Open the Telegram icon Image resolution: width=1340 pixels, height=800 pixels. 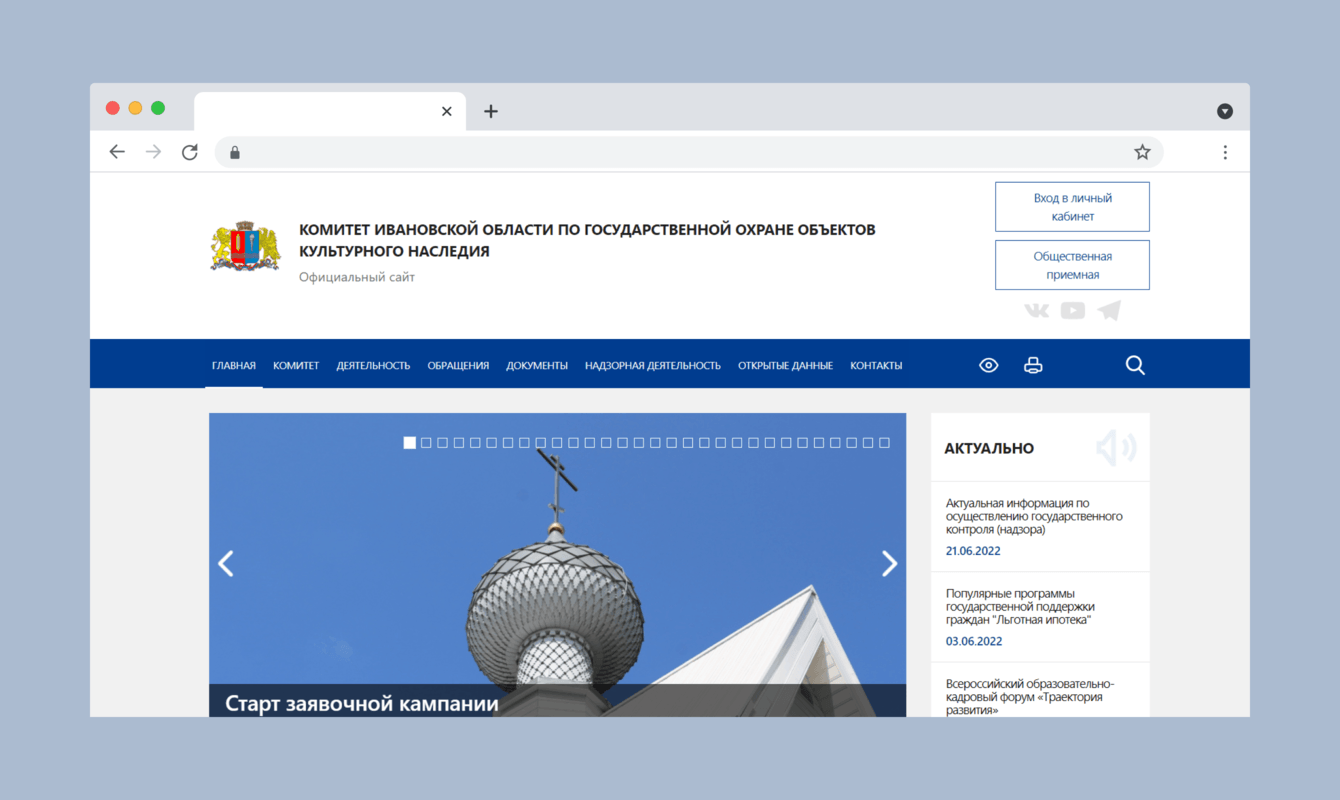1108,310
